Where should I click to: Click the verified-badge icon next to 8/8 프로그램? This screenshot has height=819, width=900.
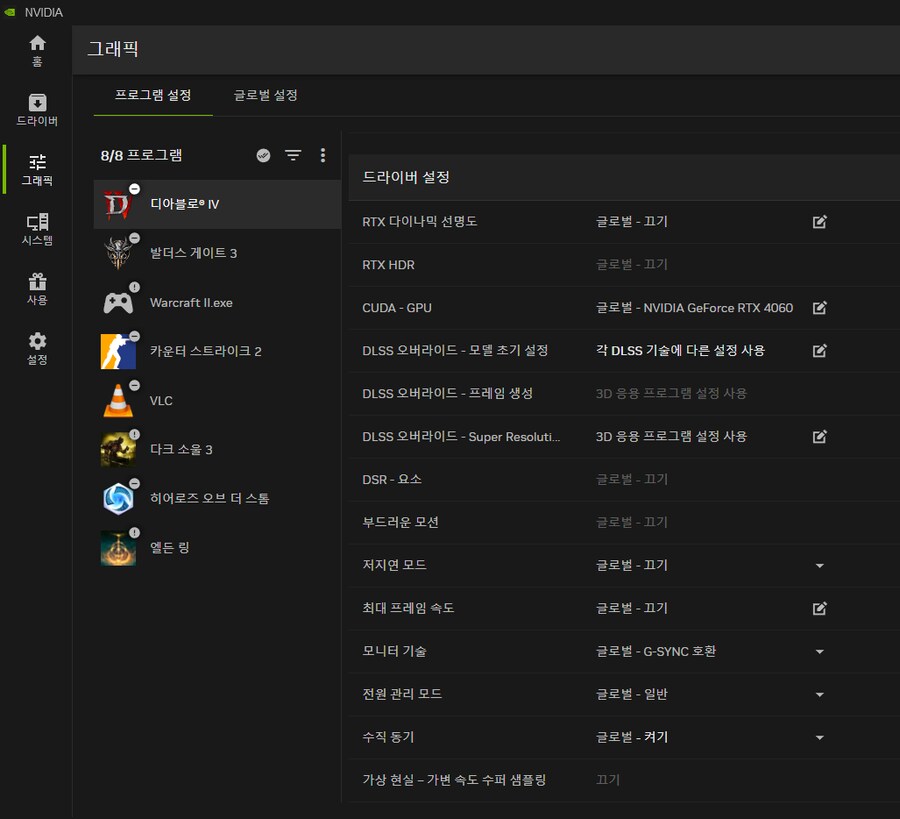(x=262, y=155)
